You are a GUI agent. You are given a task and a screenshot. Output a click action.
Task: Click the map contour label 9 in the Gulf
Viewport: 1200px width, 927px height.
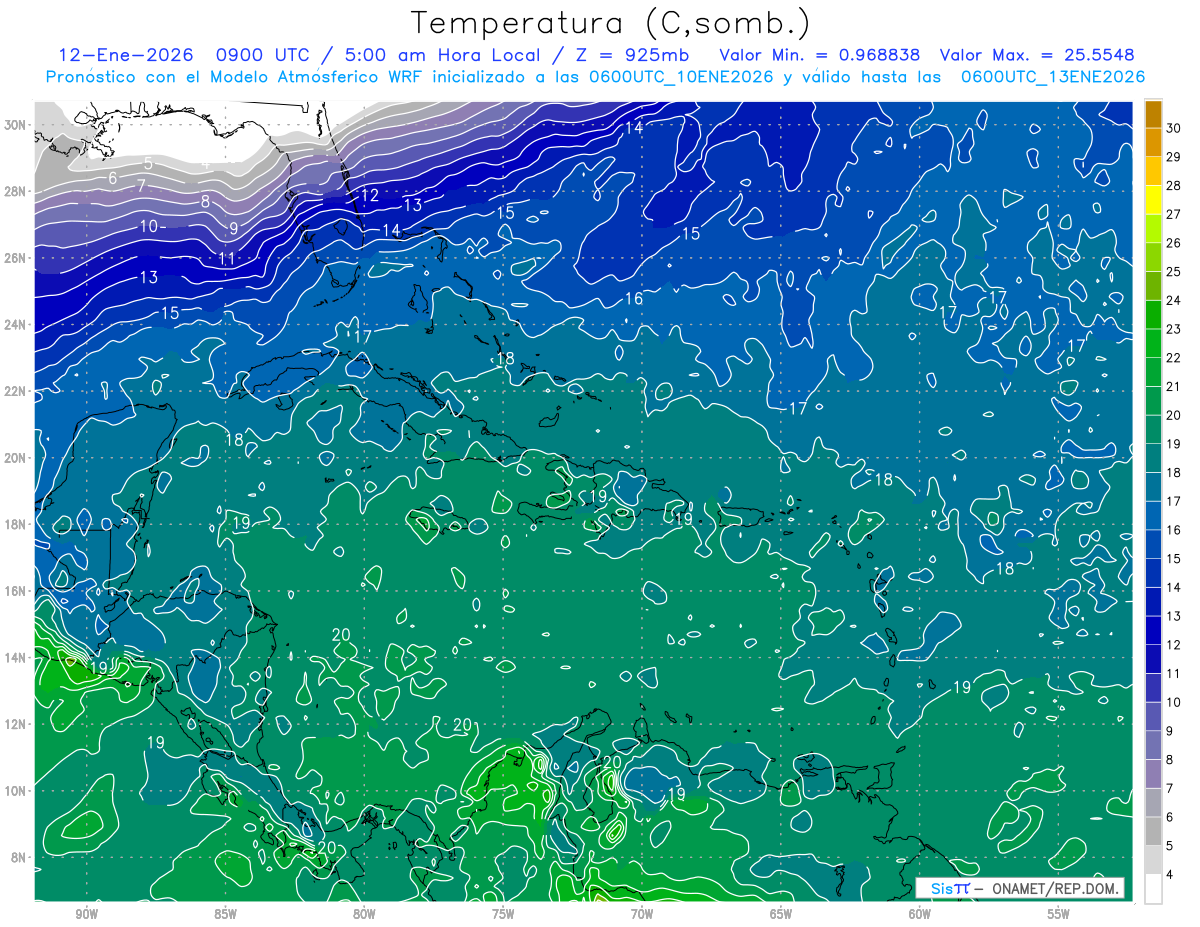pos(233,228)
